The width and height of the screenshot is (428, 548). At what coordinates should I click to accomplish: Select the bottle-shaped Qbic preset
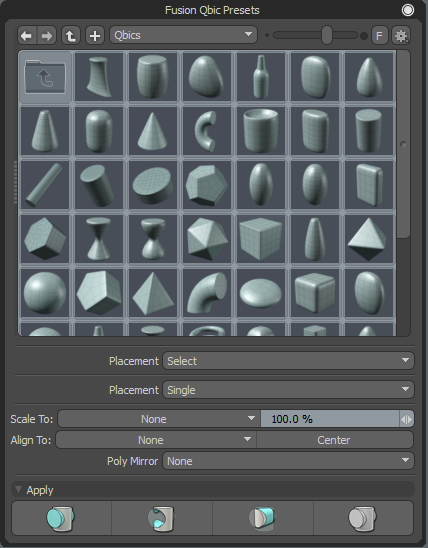pos(261,77)
